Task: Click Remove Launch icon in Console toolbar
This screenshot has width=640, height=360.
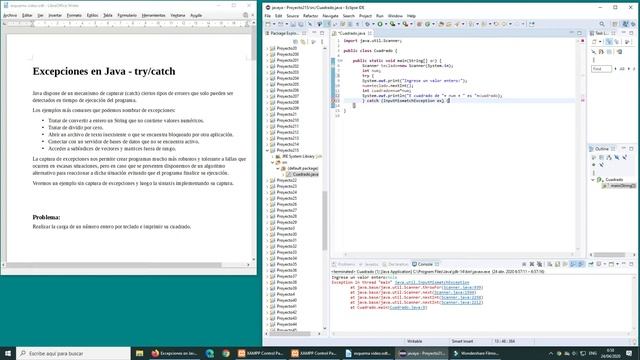Action: click(x=532, y=264)
